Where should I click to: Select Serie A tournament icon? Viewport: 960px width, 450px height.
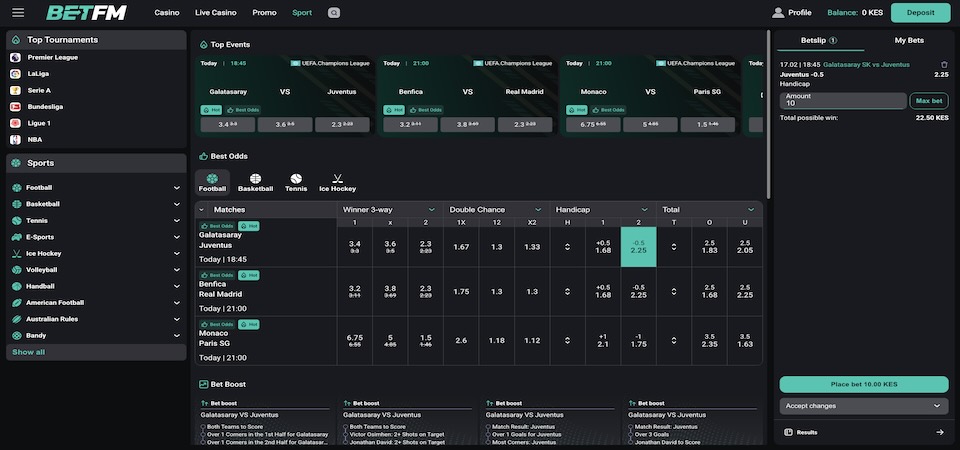15,91
